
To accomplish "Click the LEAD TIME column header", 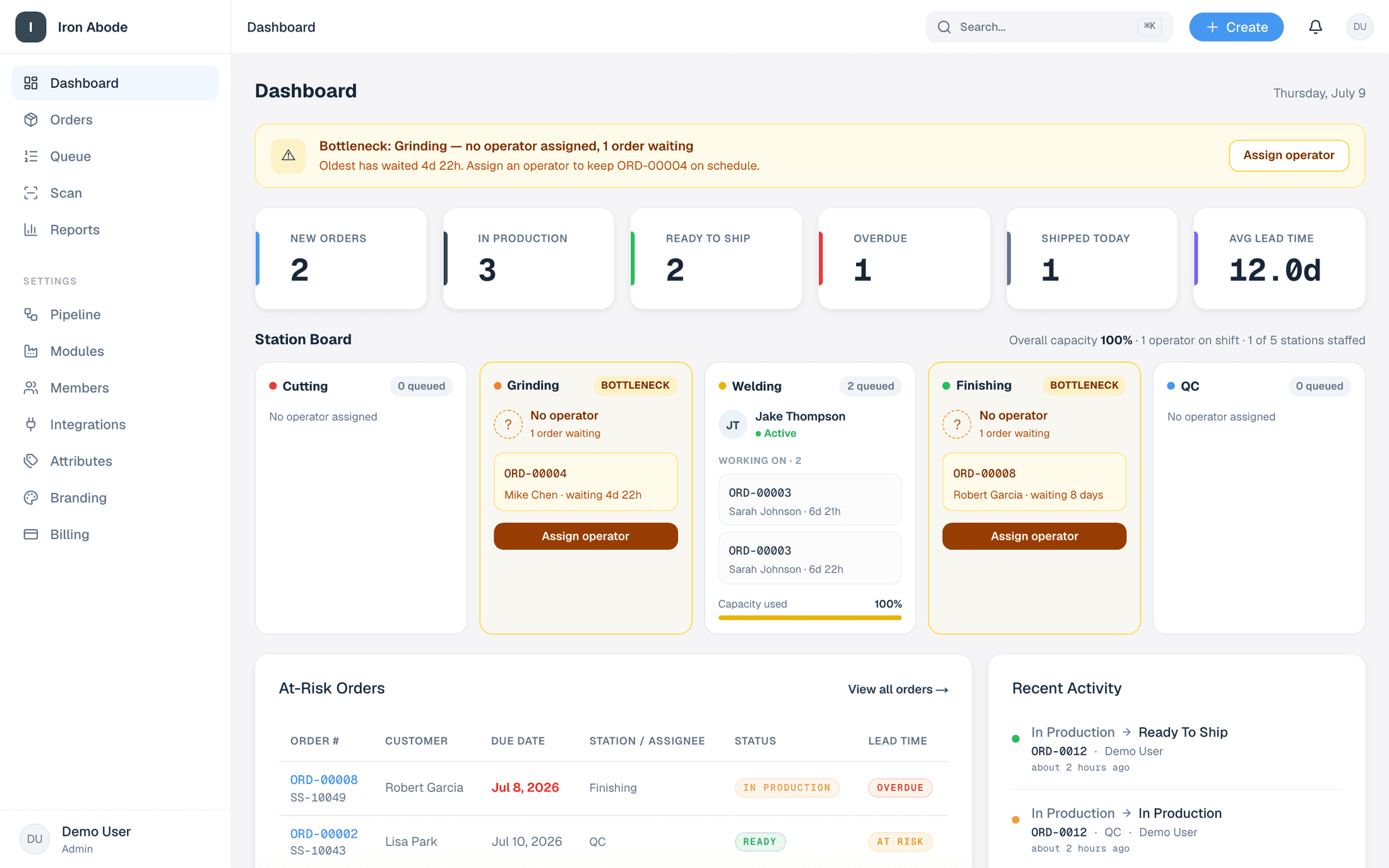I will pos(897,740).
